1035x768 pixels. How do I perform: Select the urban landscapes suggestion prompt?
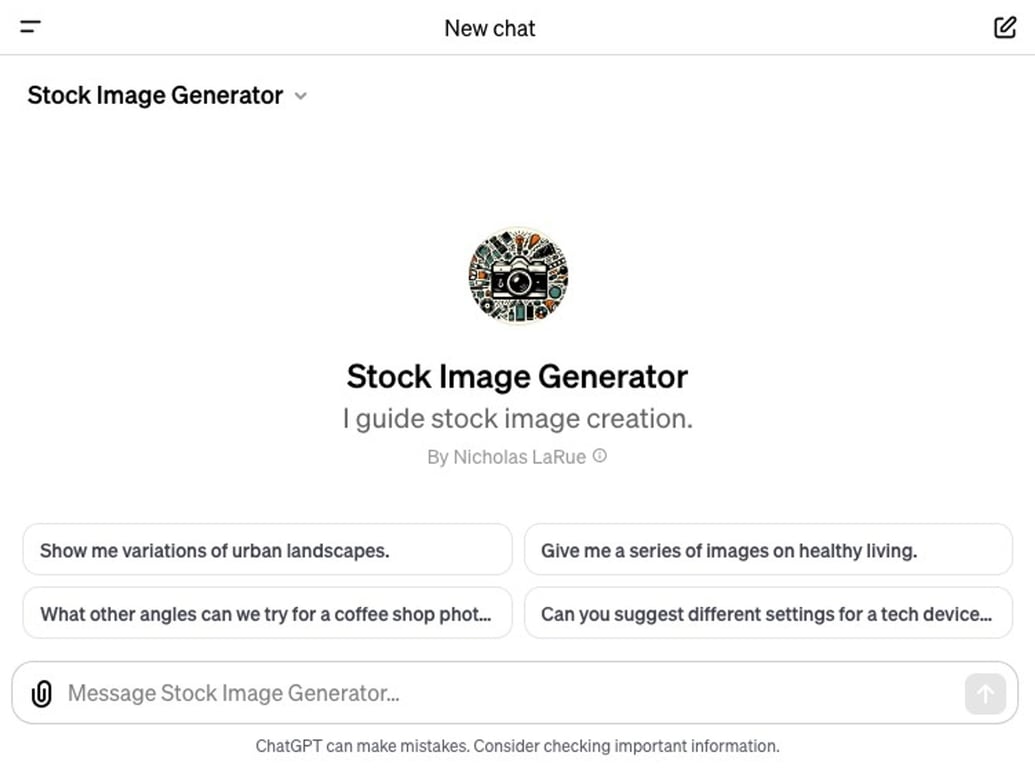coord(266,549)
